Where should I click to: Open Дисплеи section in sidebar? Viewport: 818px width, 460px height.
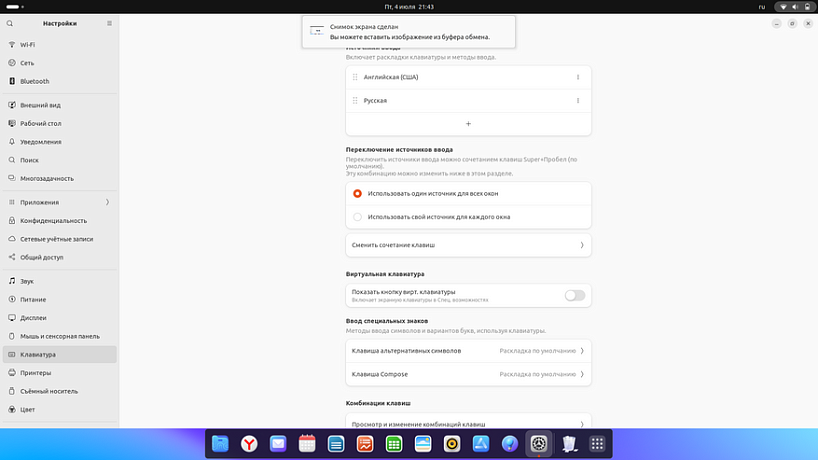(x=33, y=317)
